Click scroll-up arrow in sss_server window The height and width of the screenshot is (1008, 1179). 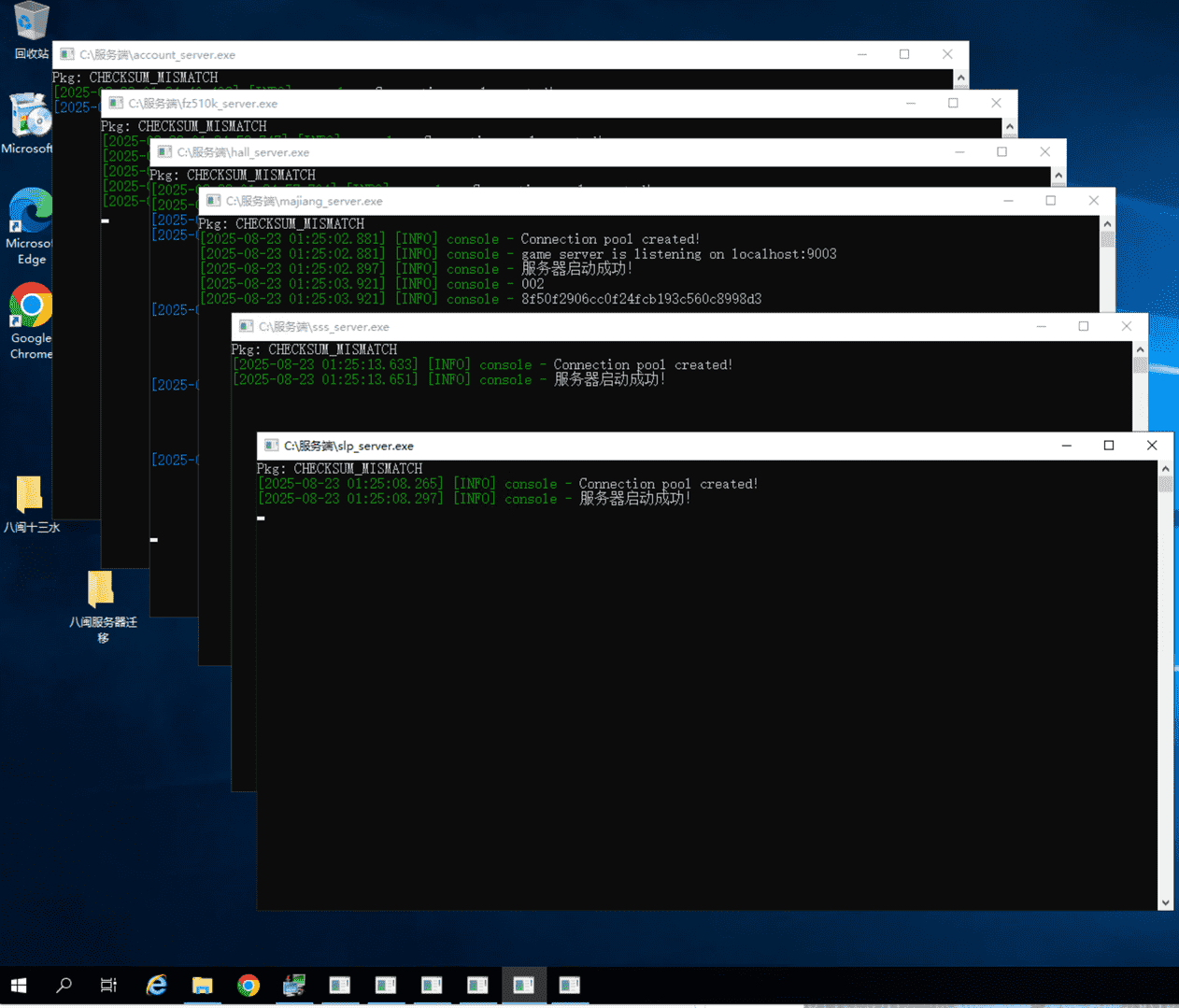[1140, 349]
